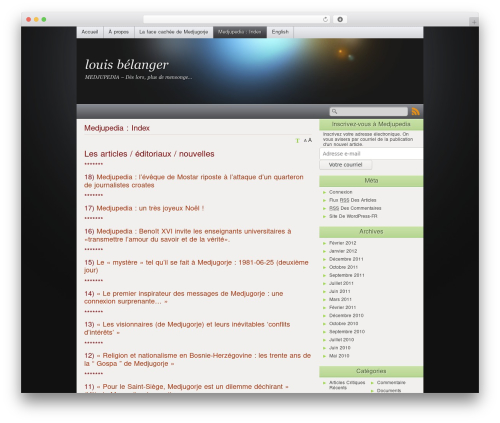Image resolution: width=500 pixels, height=423 pixels.
Task: Open the À propos tab
Action: 119,32
